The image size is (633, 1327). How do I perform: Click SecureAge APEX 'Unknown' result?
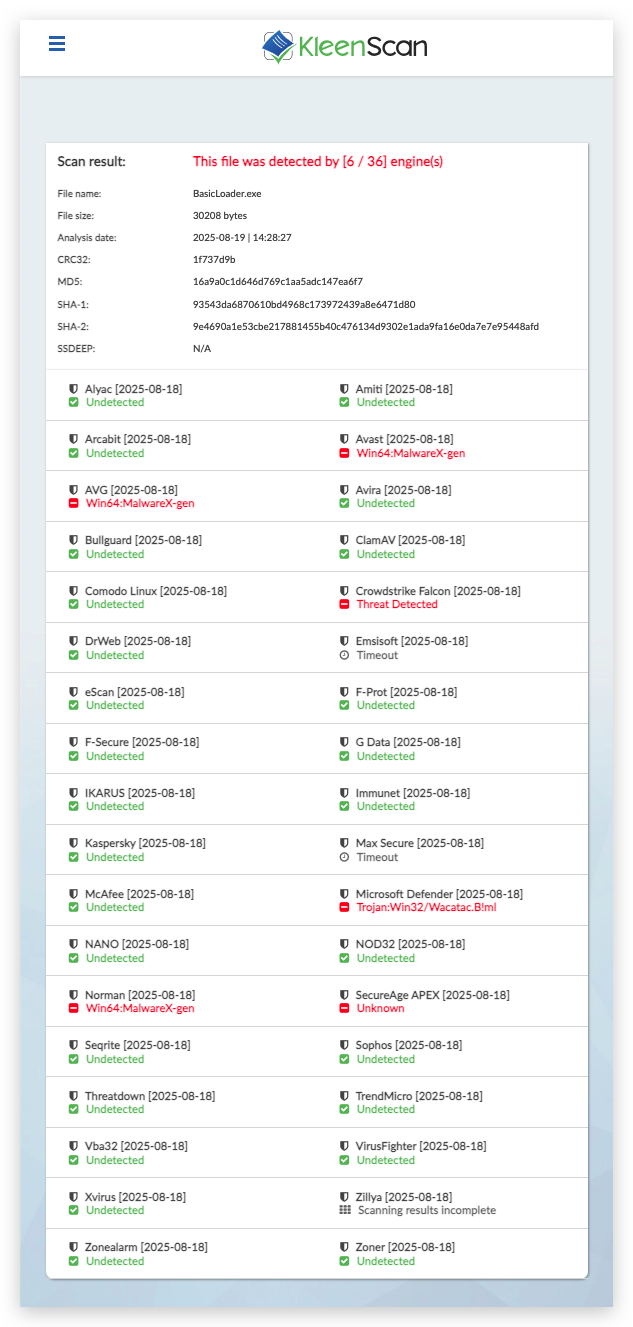point(381,1008)
